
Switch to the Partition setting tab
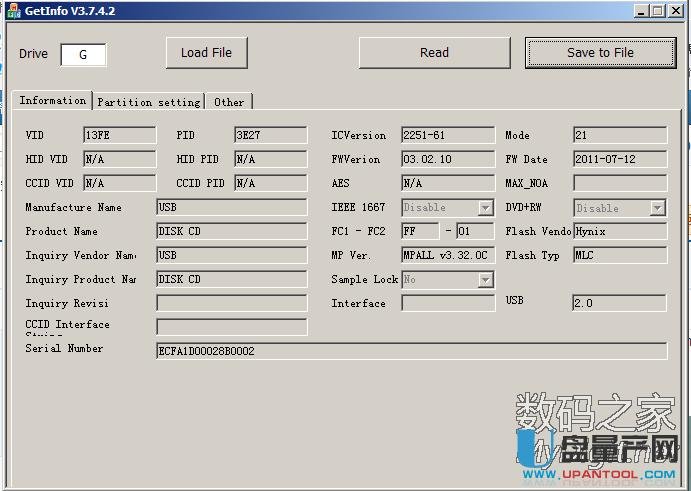click(x=148, y=102)
